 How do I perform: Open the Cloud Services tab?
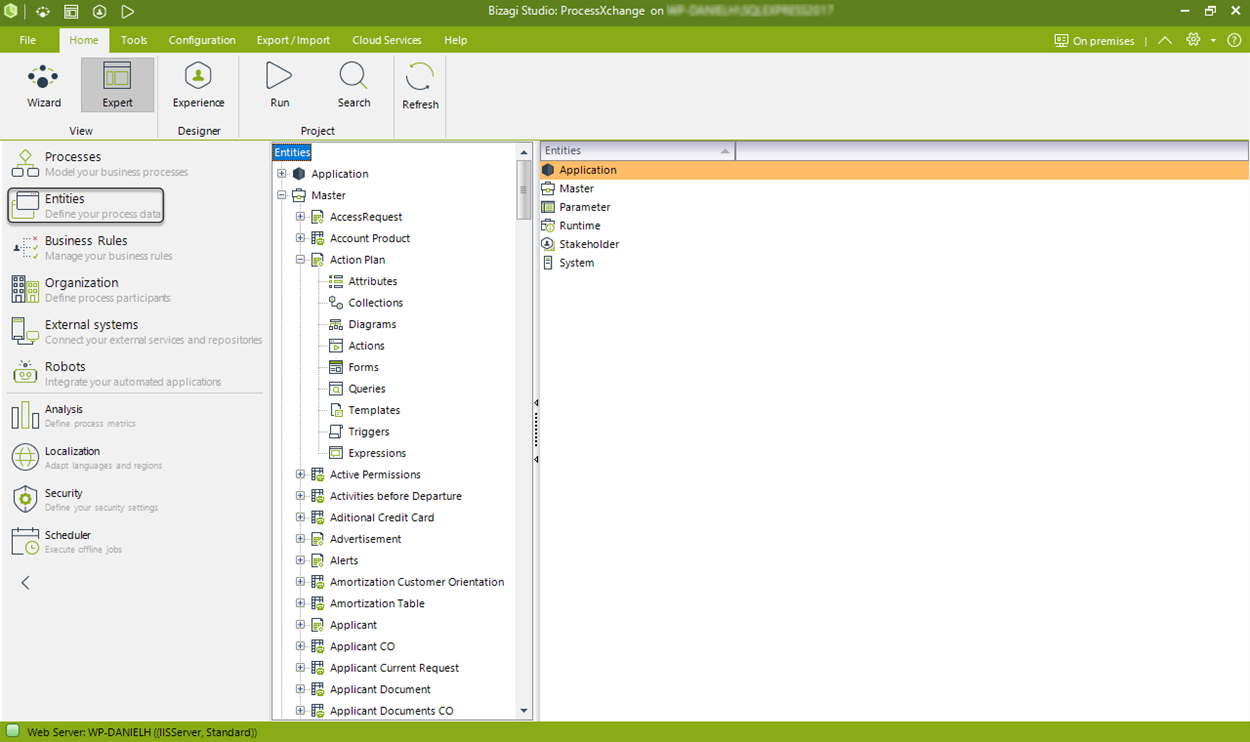tap(387, 40)
